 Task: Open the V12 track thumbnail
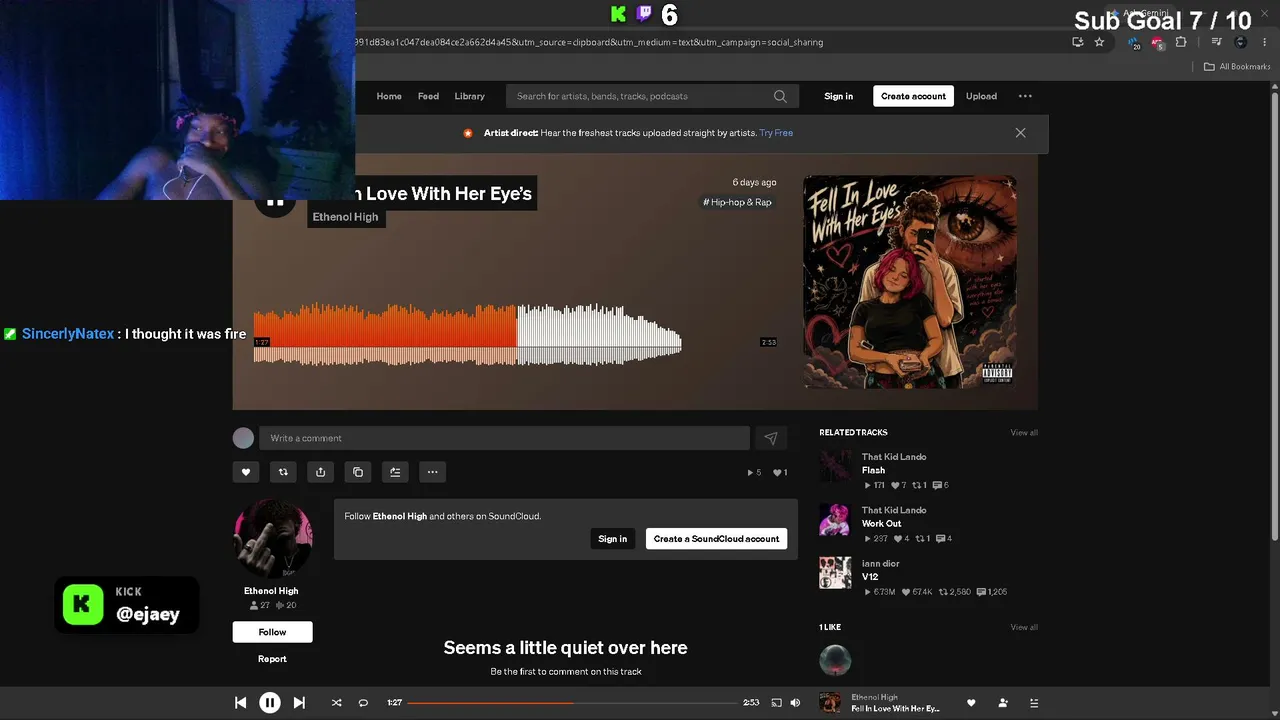click(835, 573)
